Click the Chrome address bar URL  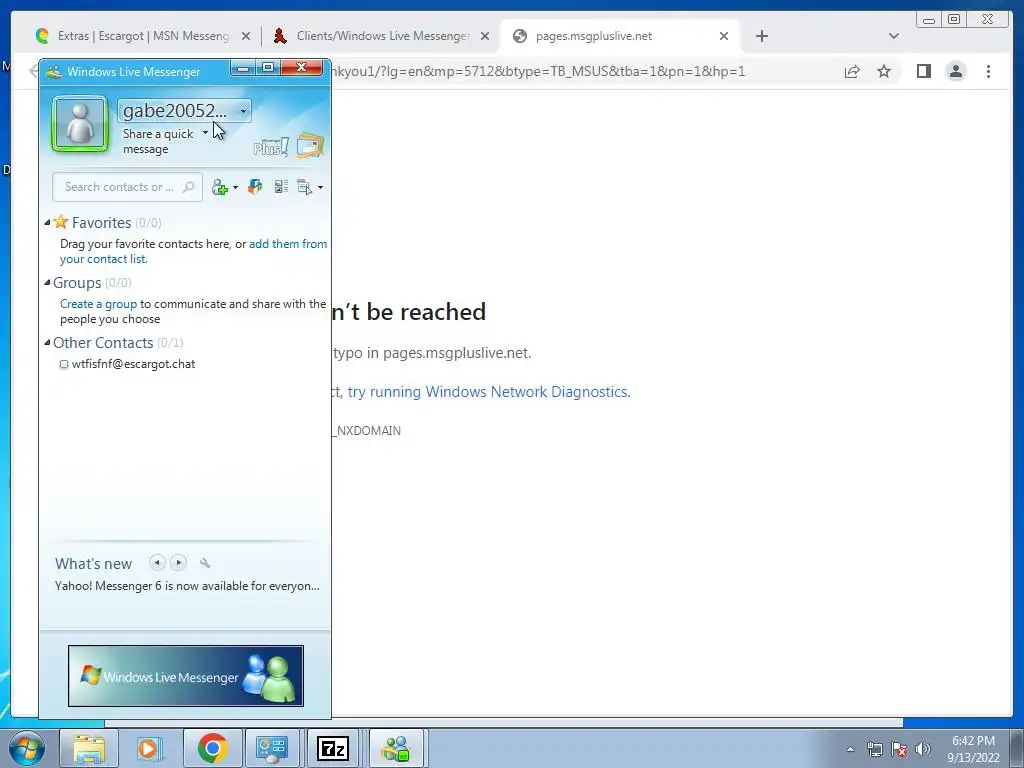538,71
